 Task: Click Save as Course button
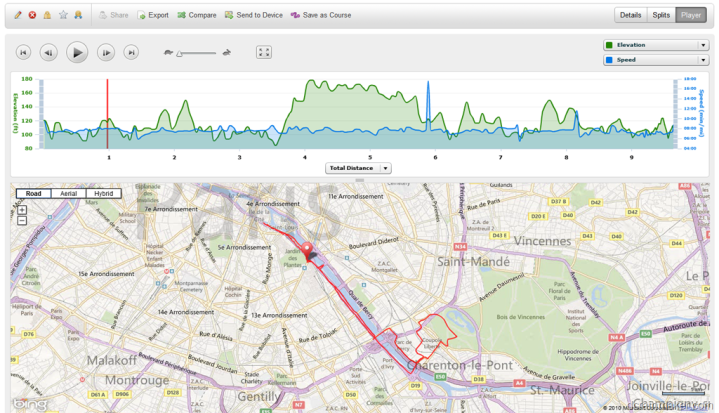tap(320, 15)
